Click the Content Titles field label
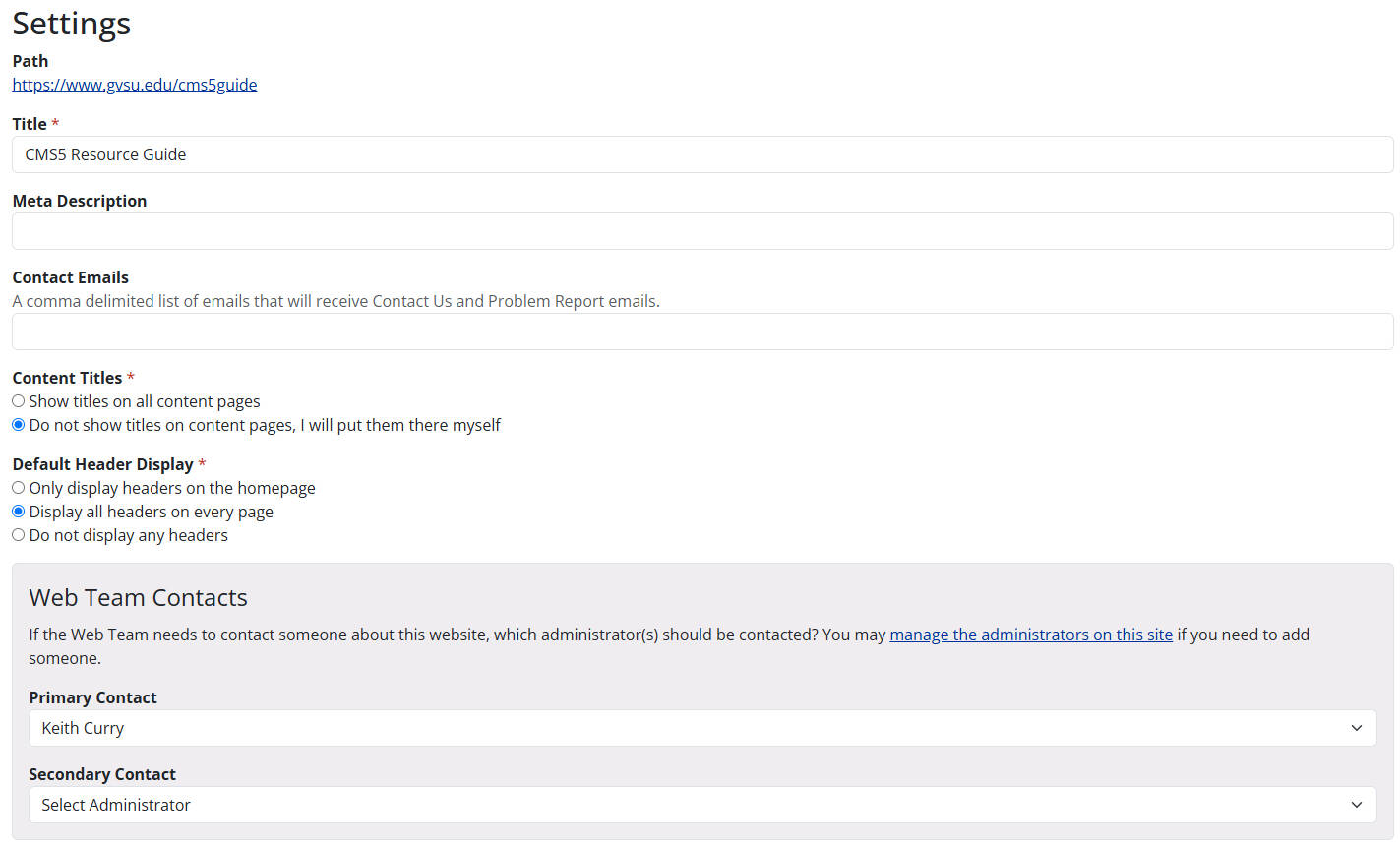 pyautogui.click(x=66, y=377)
